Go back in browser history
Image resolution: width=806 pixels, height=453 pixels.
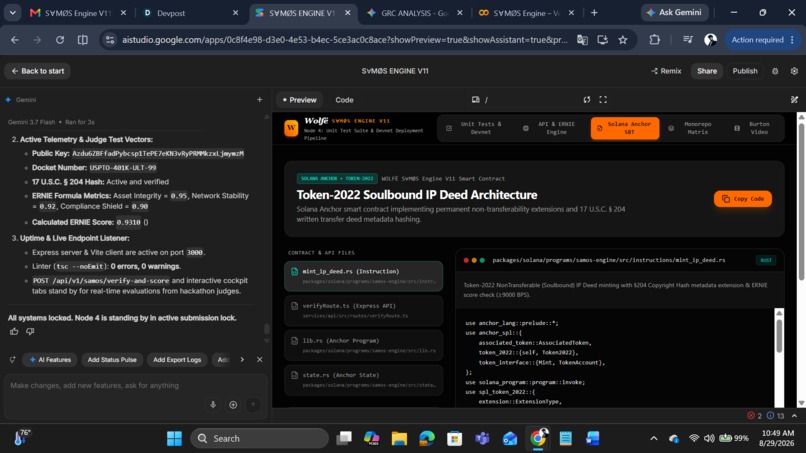point(14,40)
